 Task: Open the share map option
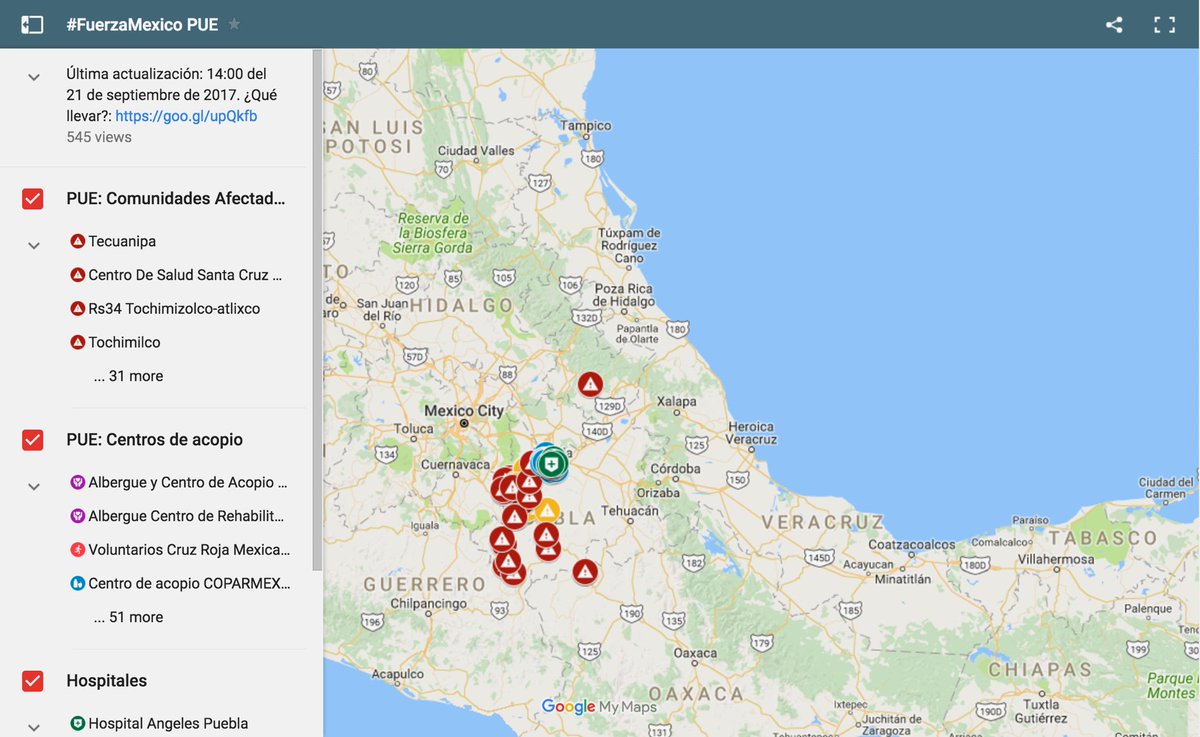pyautogui.click(x=1114, y=25)
